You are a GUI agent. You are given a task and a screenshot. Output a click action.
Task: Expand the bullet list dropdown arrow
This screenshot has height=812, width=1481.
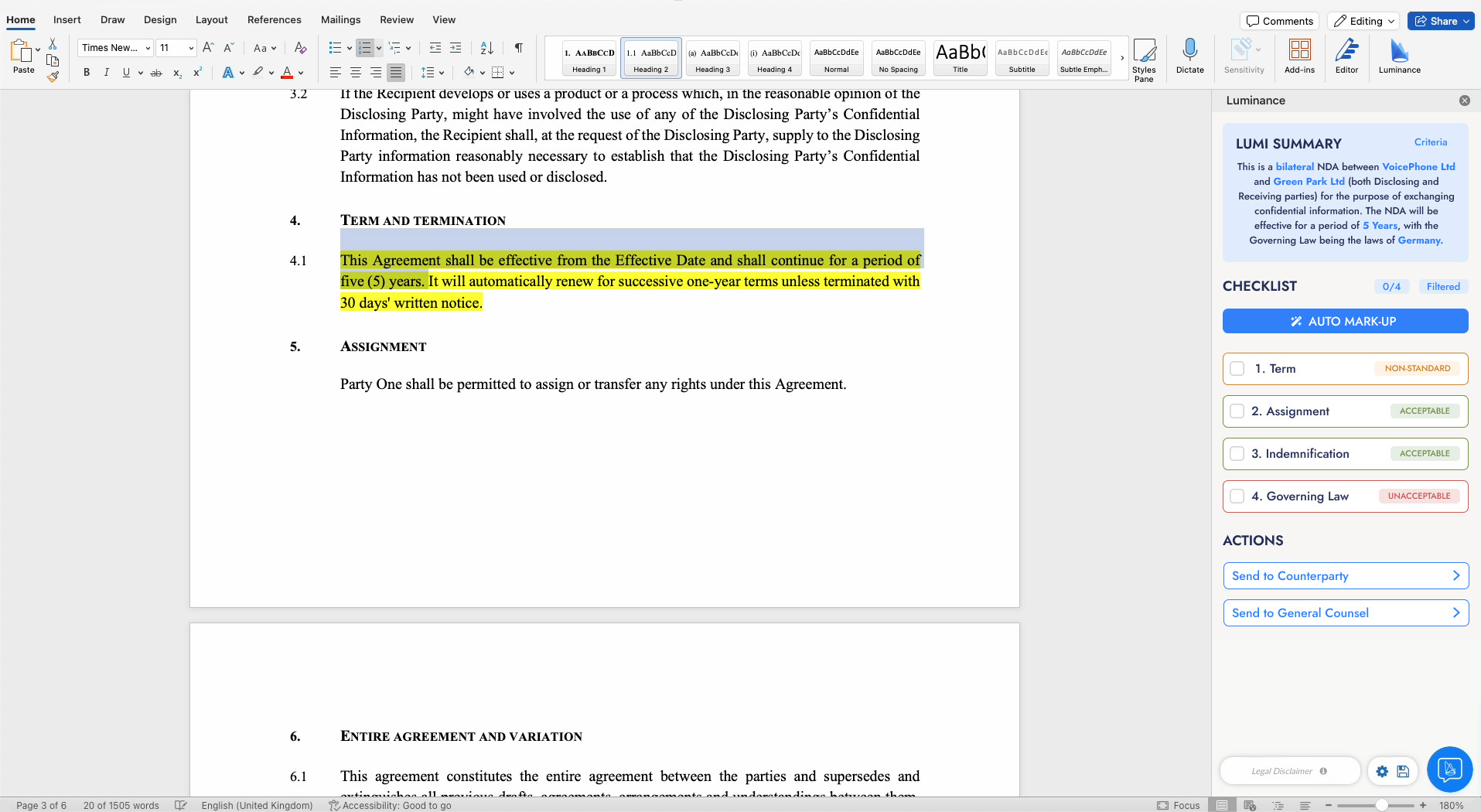pyautogui.click(x=349, y=48)
